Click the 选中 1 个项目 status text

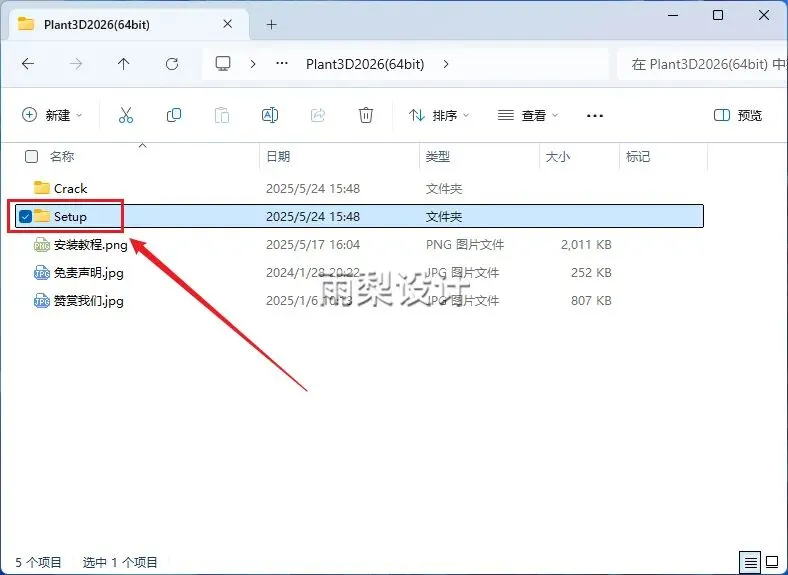pyautogui.click(x=120, y=562)
